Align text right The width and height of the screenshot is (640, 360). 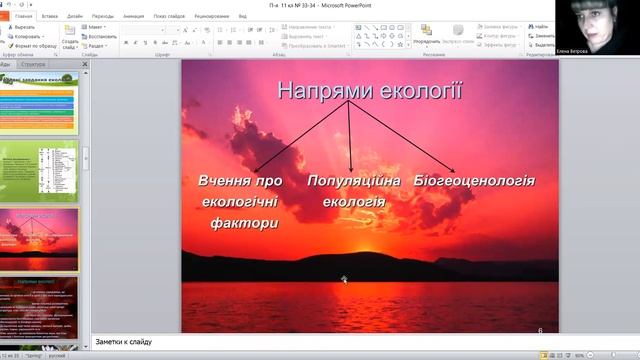pos(240,42)
